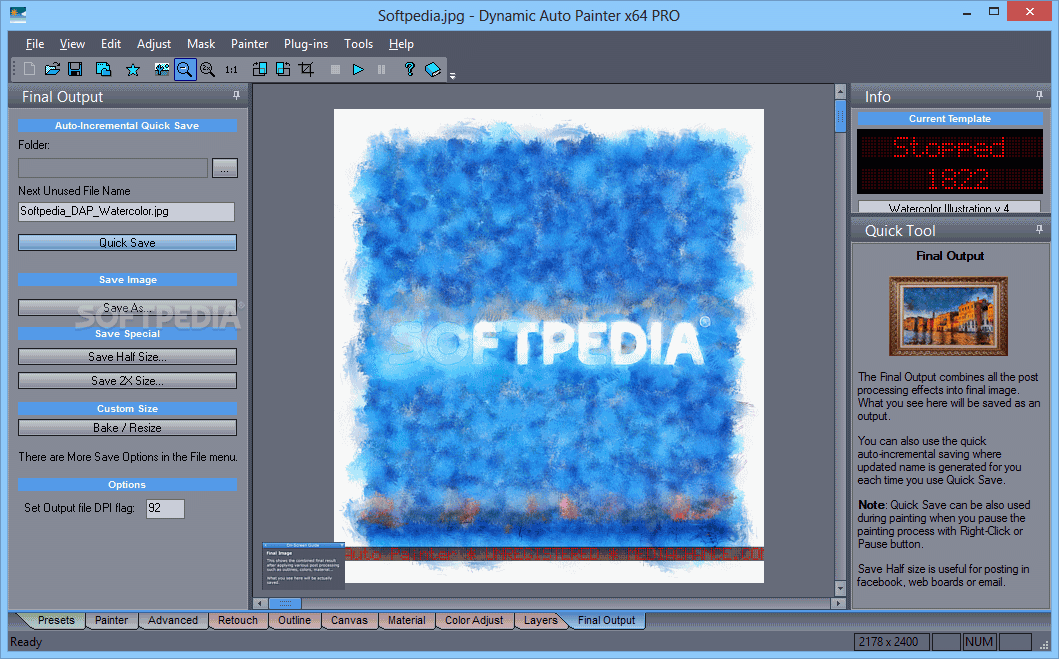
Task: Save using the floppy disk icon
Action: pos(75,69)
